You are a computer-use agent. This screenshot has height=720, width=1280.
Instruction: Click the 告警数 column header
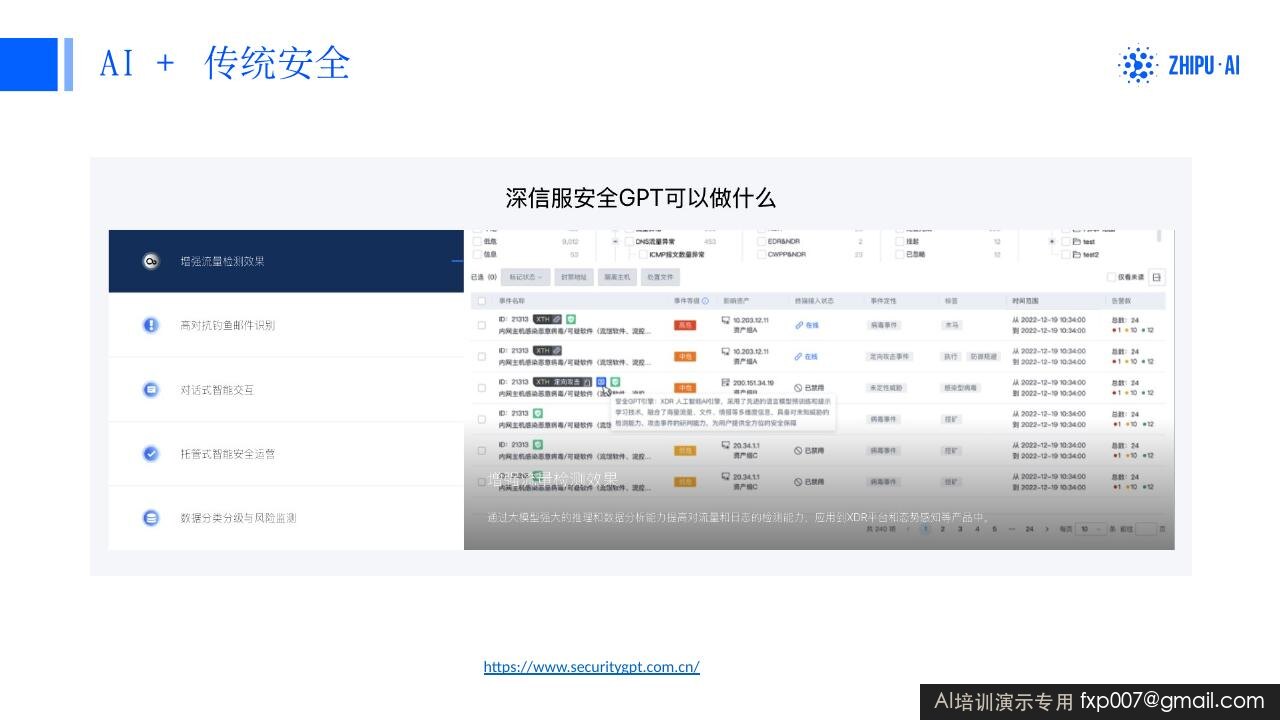click(1121, 300)
